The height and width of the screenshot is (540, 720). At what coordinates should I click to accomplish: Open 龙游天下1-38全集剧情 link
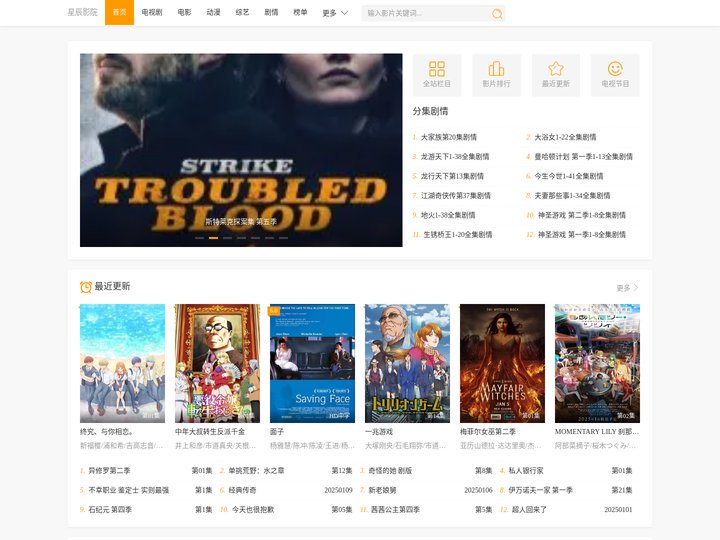click(455, 157)
